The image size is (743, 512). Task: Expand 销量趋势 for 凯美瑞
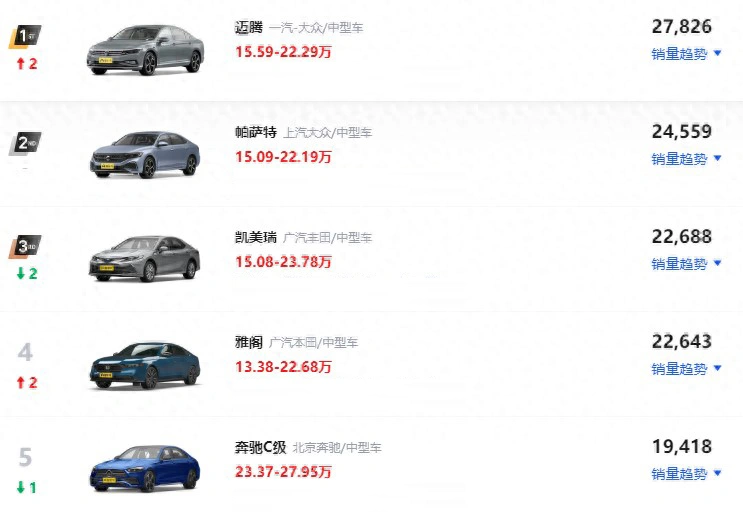coord(686,264)
